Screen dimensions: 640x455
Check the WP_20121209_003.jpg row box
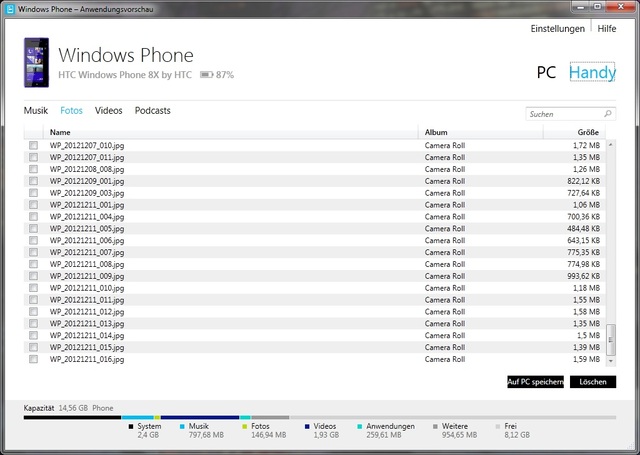pyautogui.click(x=33, y=193)
